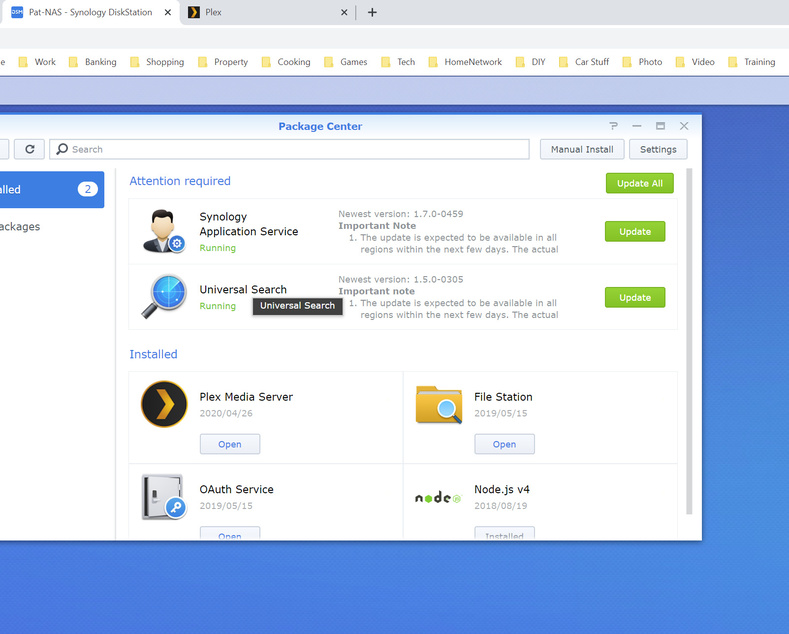The height and width of the screenshot is (634, 789).
Task: Refresh the Package Center list
Action: [x=30, y=149]
